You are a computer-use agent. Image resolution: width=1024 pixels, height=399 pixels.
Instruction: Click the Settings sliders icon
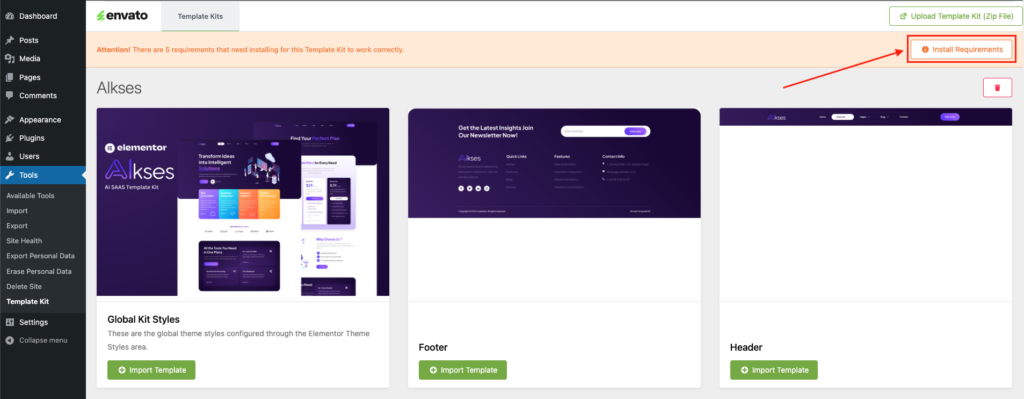pos(10,323)
